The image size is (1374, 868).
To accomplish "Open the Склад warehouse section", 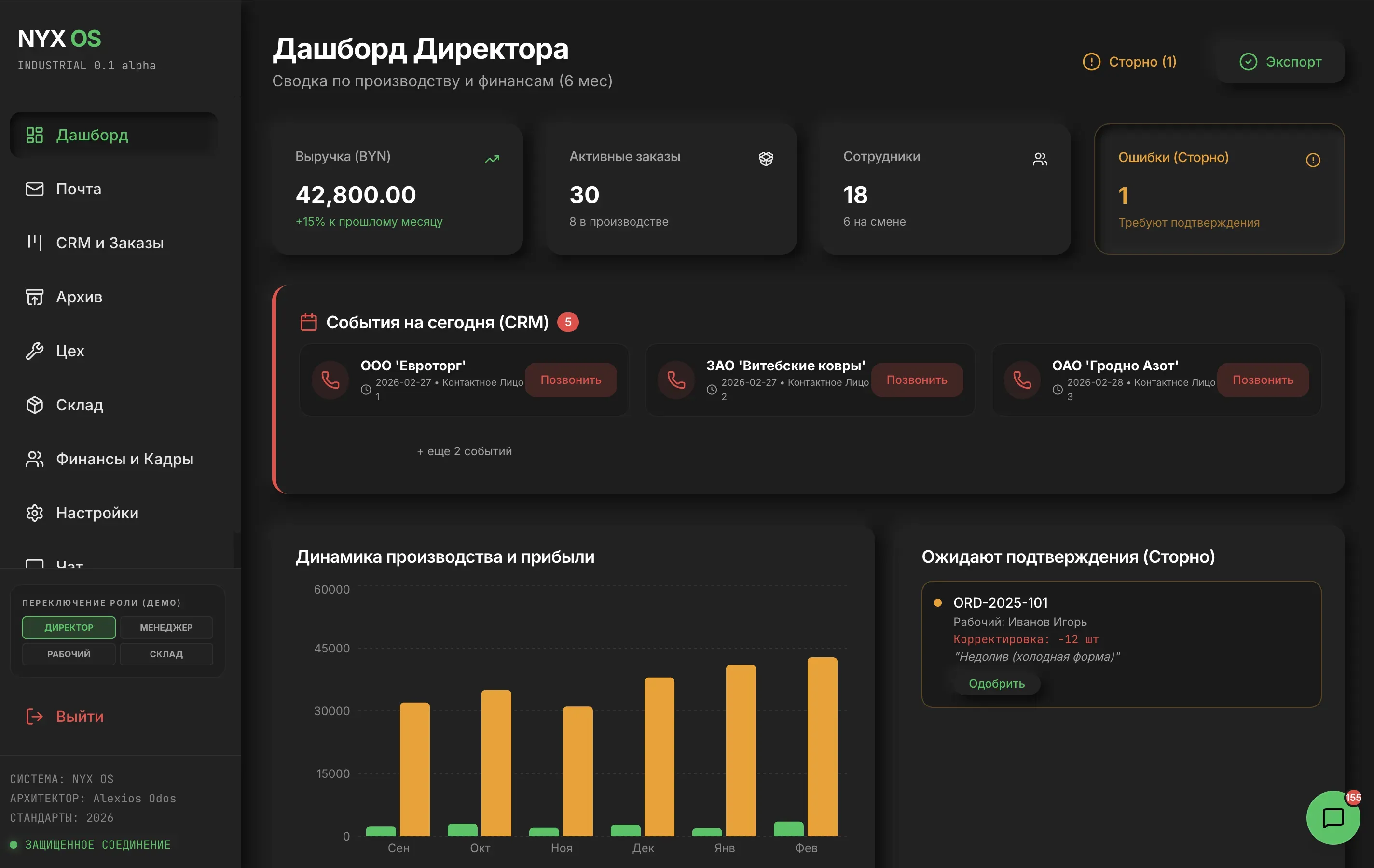I will [80, 405].
